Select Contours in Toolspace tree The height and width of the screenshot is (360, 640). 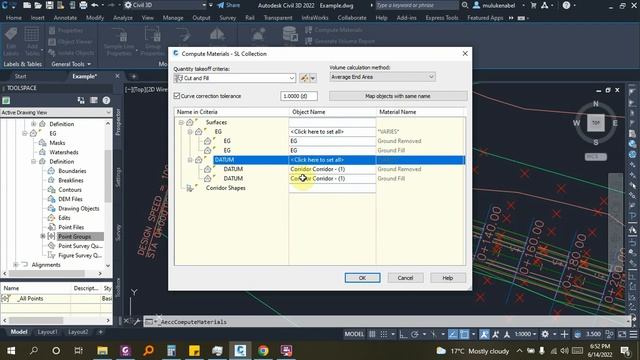70,190
